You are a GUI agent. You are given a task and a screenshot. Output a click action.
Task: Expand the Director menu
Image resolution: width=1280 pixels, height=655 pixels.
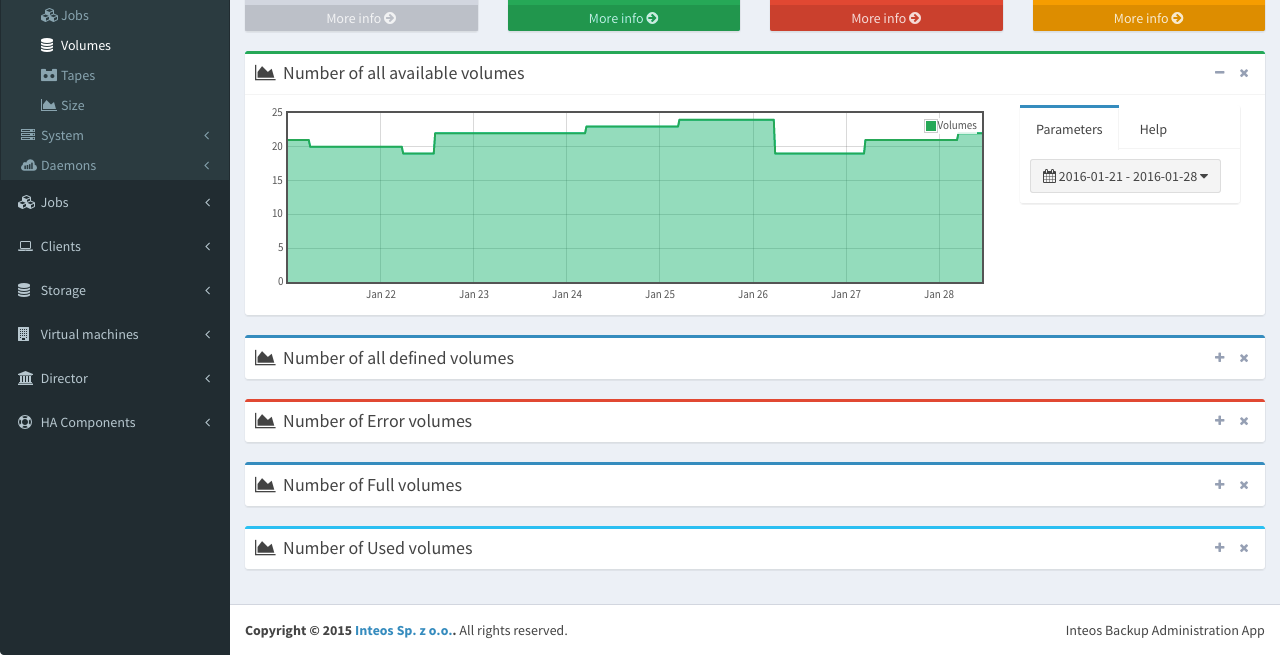point(115,378)
